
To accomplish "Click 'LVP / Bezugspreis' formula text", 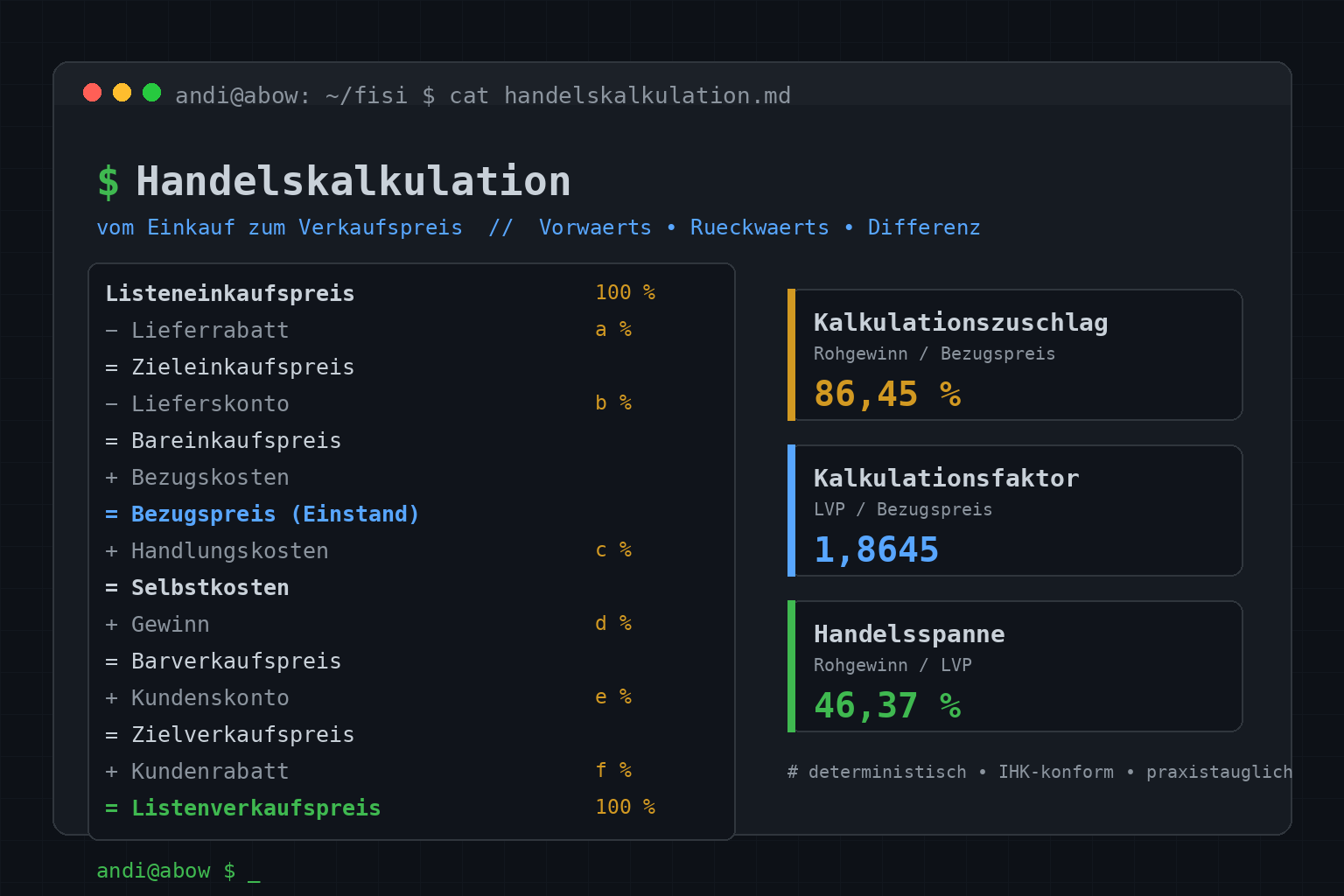I will 903,509.
